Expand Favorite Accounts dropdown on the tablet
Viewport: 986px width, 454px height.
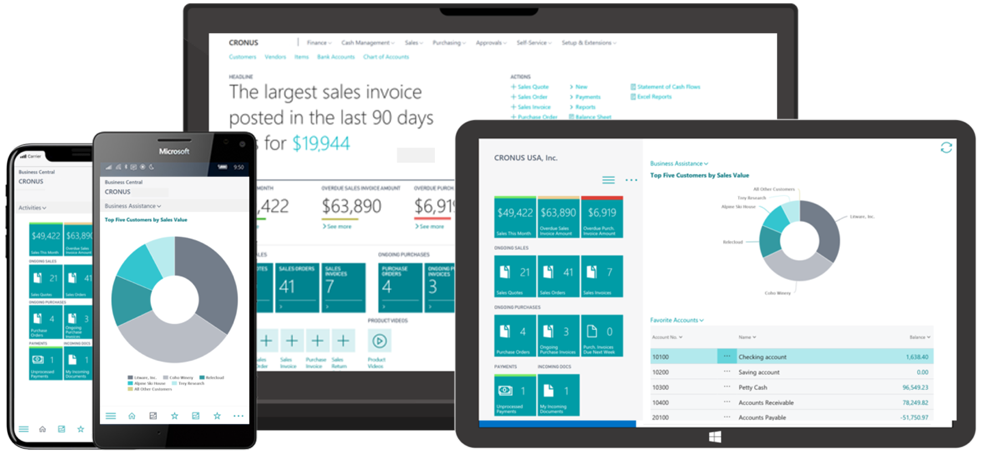tap(677, 320)
